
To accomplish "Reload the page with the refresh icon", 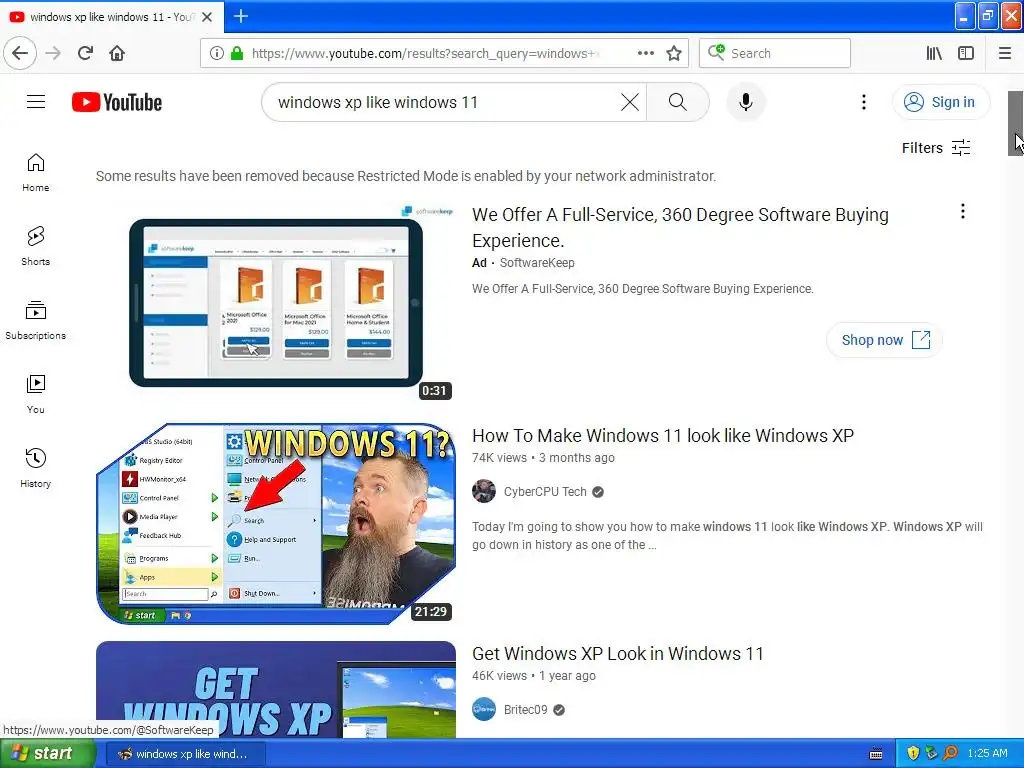I will point(86,53).
